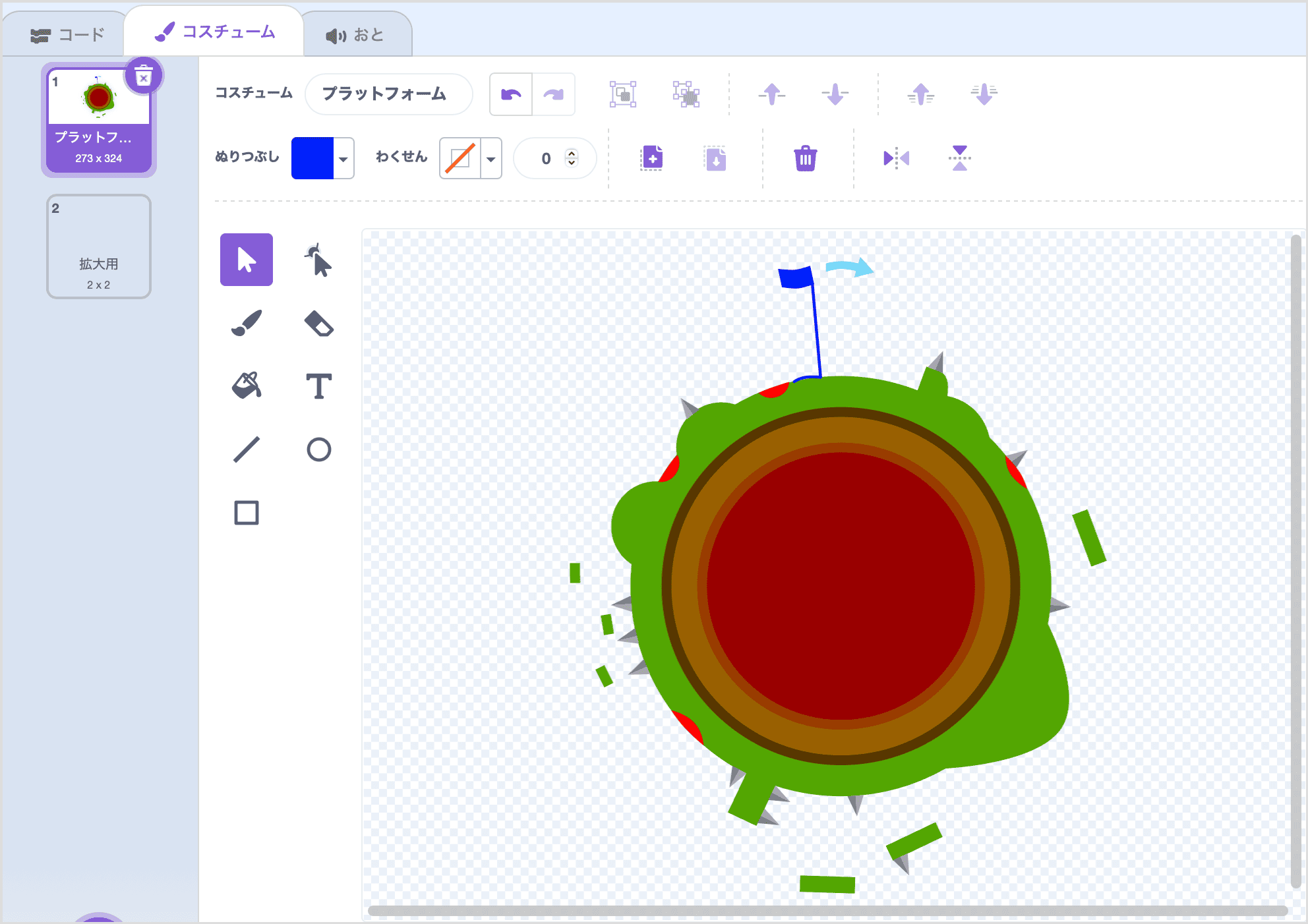Delete the selection with the trash icon
Screen dimensions: 1308x924
(806, 158)
